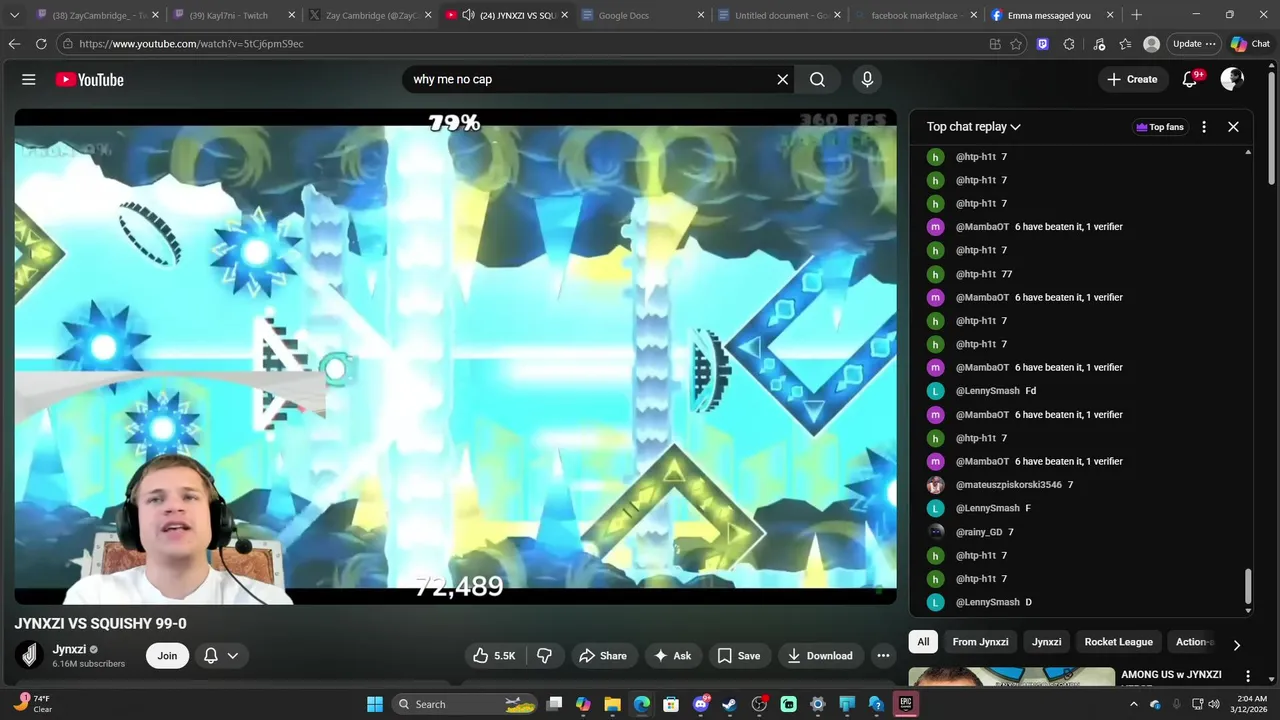Open the Twitch extension in browser toolbar
The image size is (1280, 720).
pos(1043,44)
